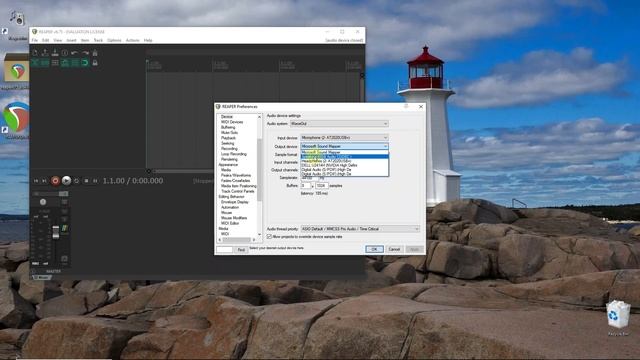The width and height of the screenshot is (640, 360).
Task: Click Apply in REAPER Preferences
Action: pos(414,249)
